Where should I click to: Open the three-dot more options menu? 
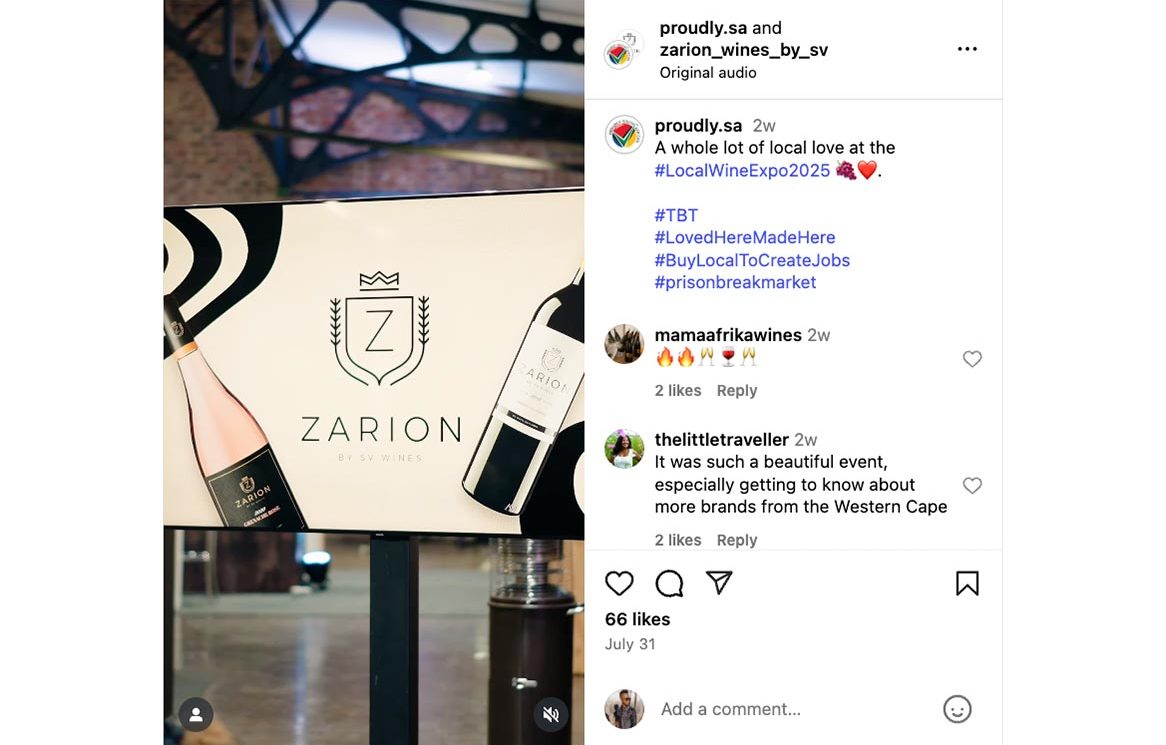pyautogui.click(x=967, y=49)
